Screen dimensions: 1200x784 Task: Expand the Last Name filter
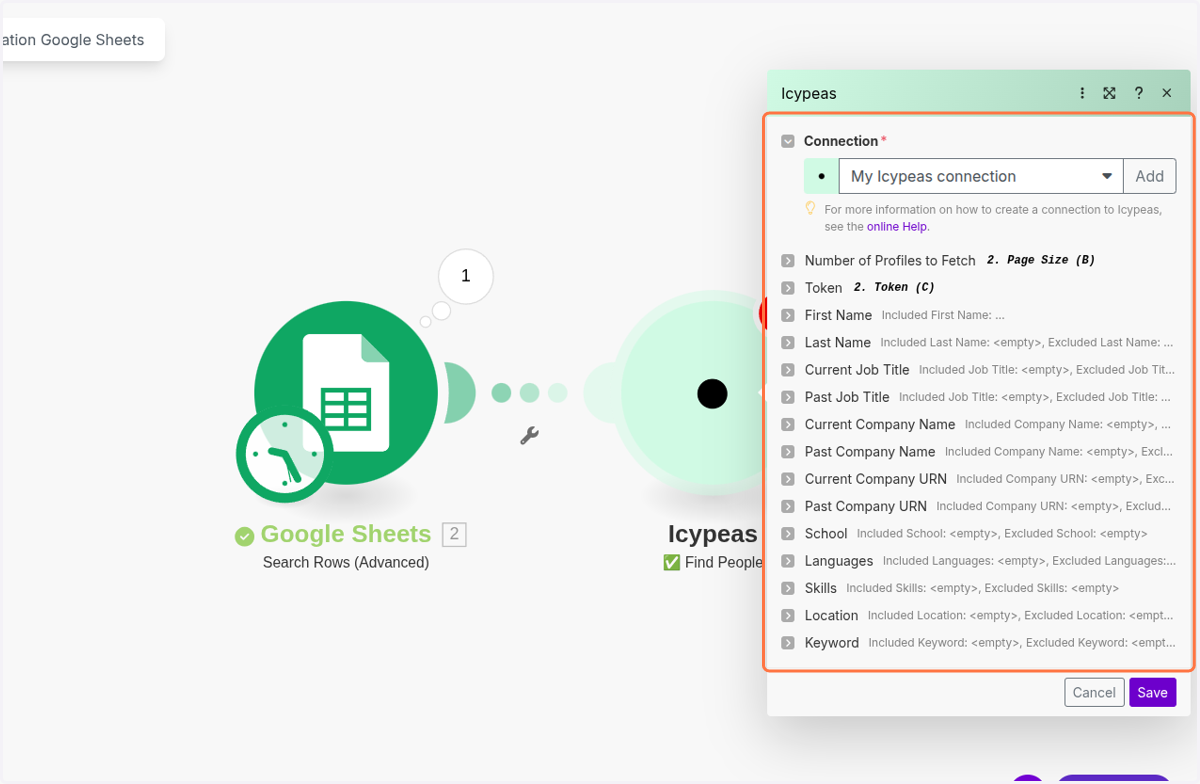pos(788,343)
